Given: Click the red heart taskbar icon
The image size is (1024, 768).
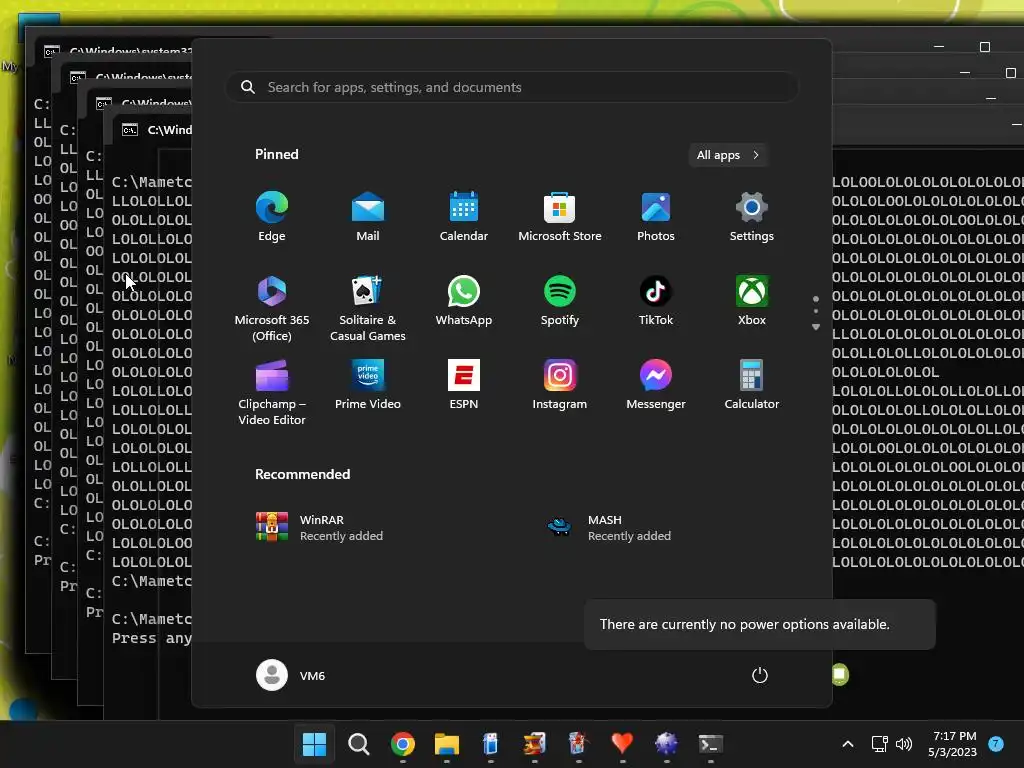Looking at the screenshot, I should 622,744.
